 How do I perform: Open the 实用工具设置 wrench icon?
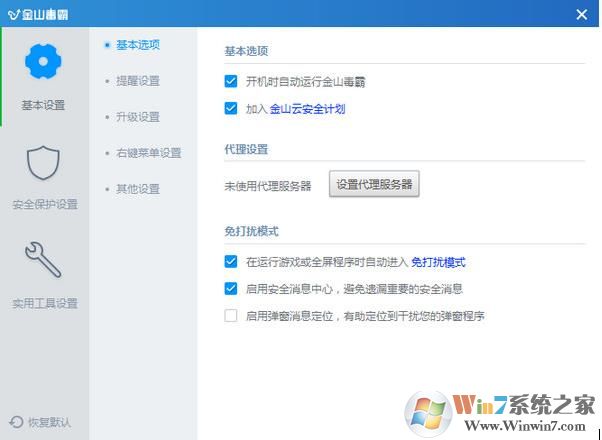tap(43, 260)
